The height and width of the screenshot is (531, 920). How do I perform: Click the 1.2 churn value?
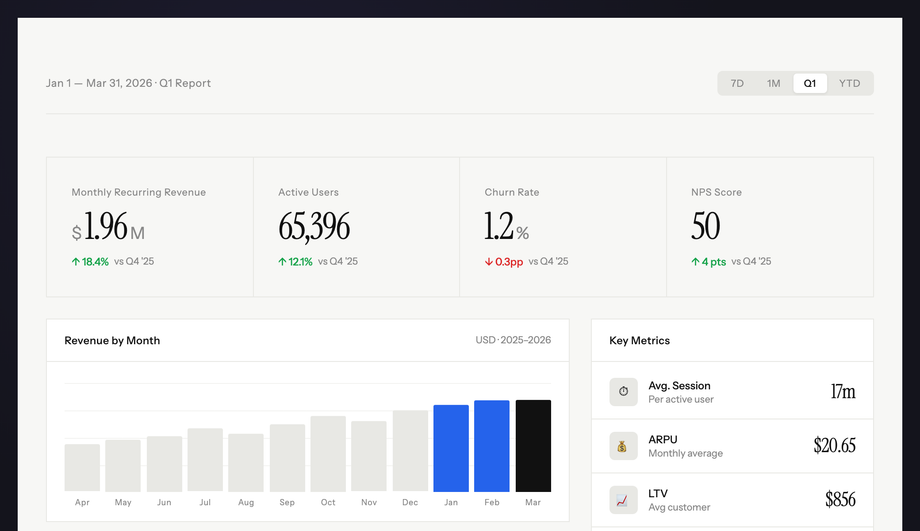tap(499, 226)
